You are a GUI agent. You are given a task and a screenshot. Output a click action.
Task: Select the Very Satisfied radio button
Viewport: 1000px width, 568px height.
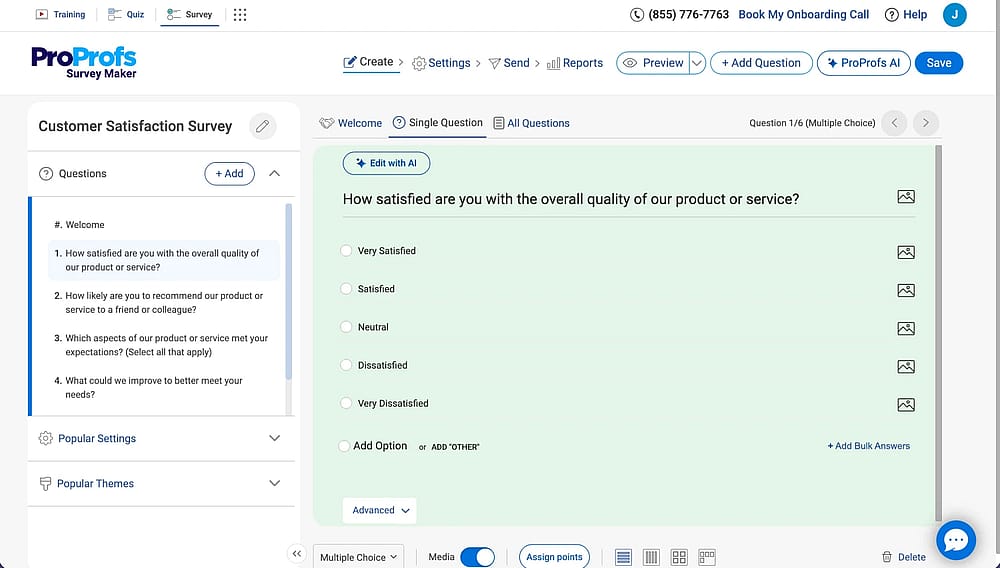[346, 251]
